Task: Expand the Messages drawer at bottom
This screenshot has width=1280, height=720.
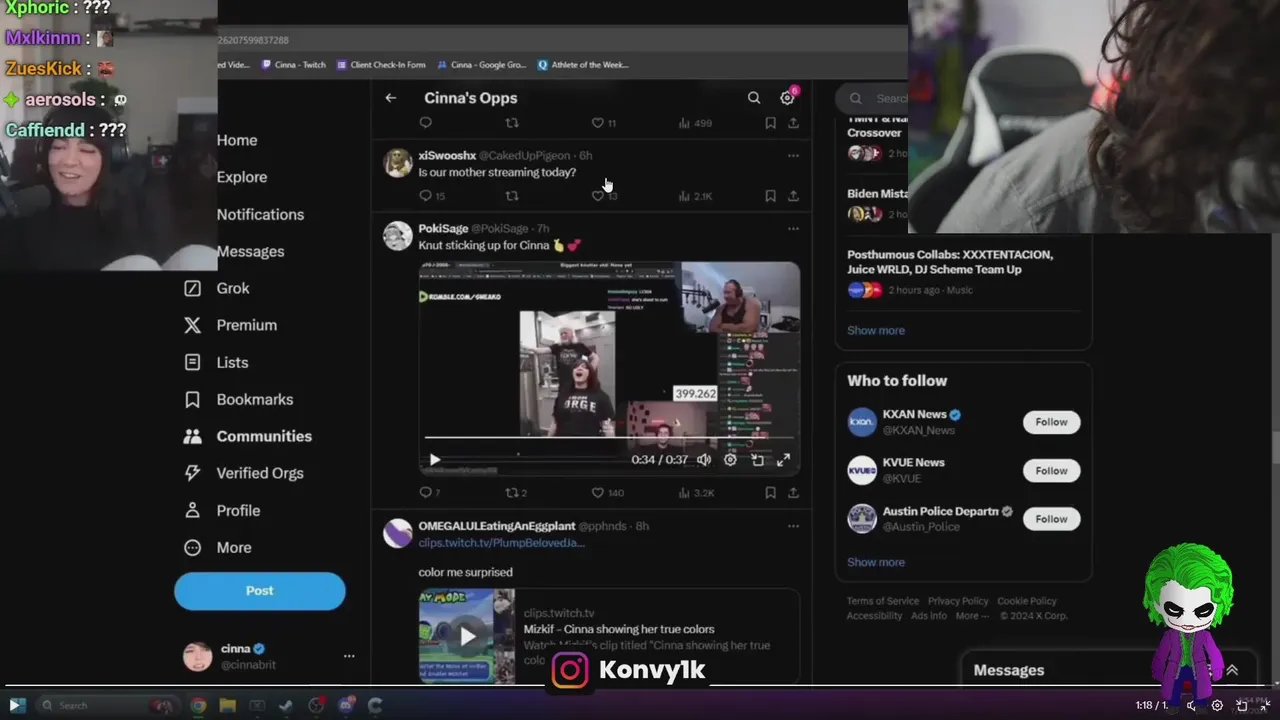Action: coord(1232,670)
